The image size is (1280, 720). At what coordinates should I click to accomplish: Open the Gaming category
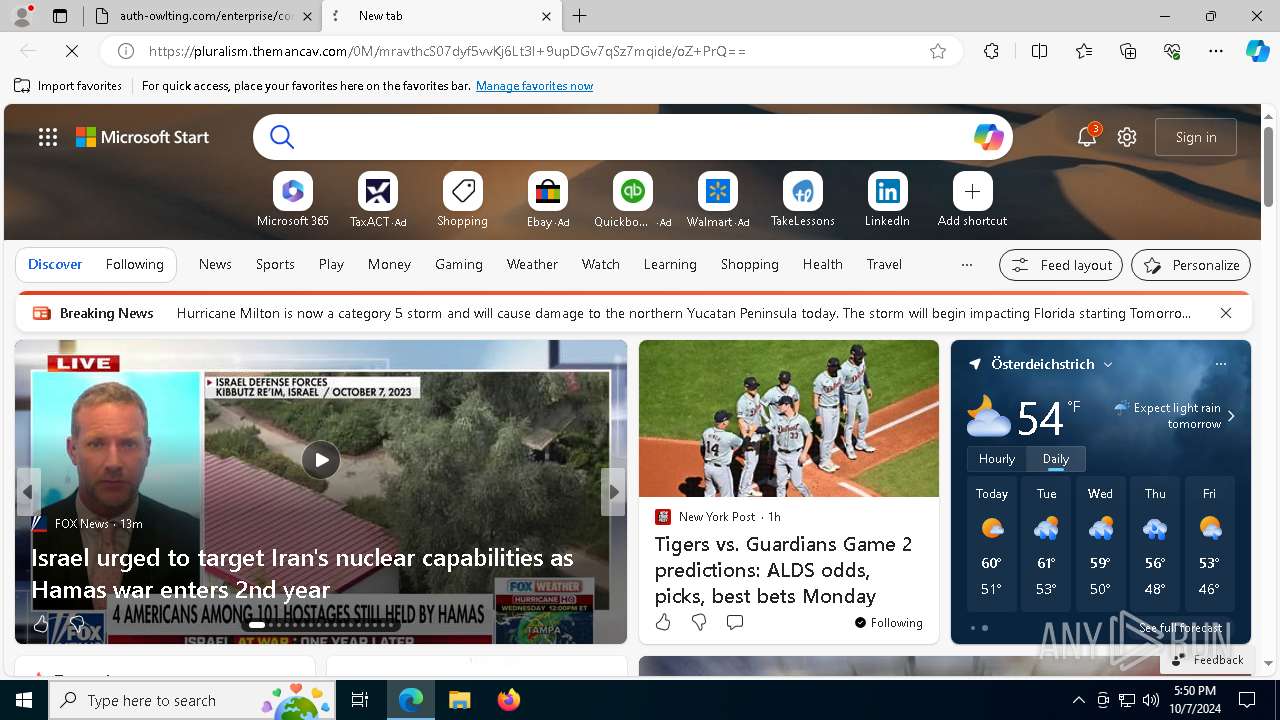tap(459, 264)
